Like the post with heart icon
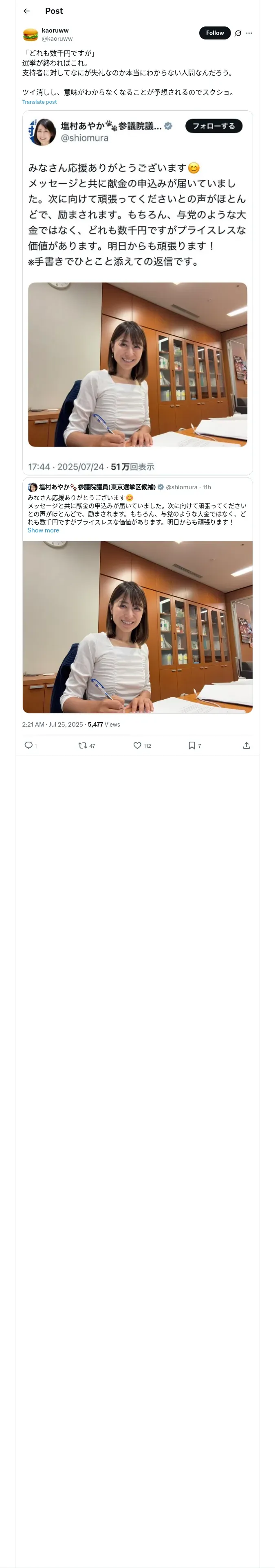This screenshot has width=275, height=1568. [x=137, y=745]
